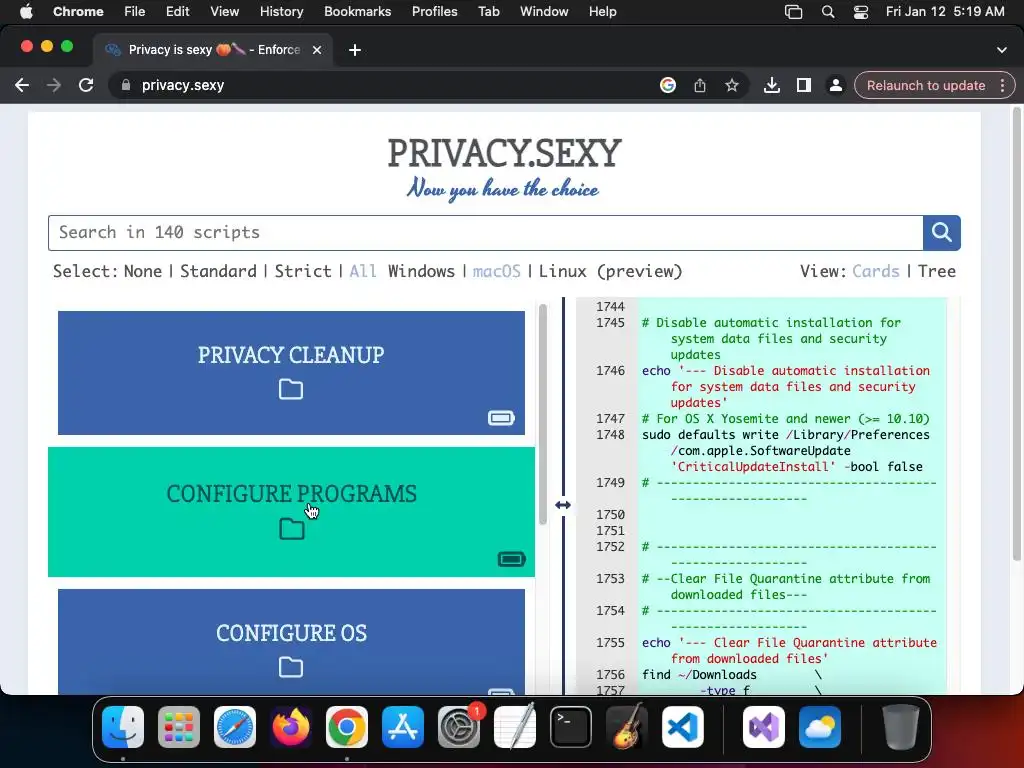Click the cards list scrollbar

[x=543, y=415]
